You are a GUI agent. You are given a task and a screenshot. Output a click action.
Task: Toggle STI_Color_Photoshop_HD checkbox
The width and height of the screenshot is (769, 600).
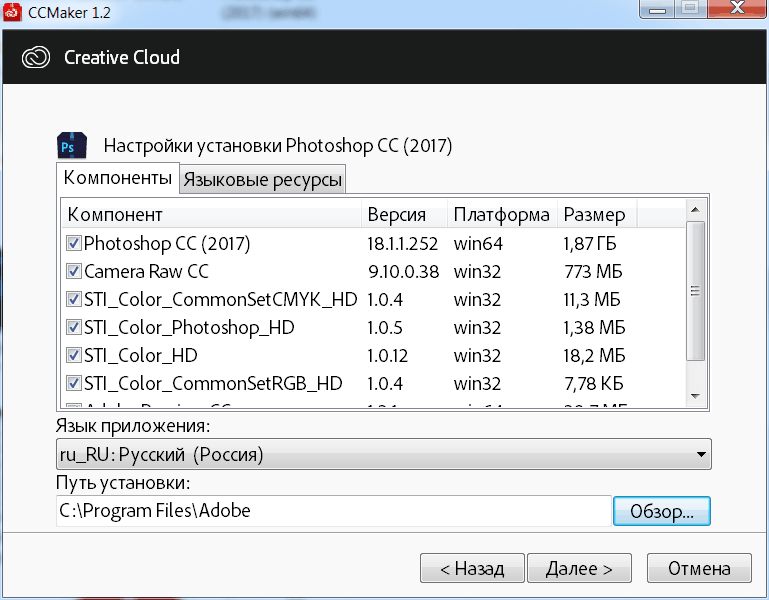pos(74,327)
